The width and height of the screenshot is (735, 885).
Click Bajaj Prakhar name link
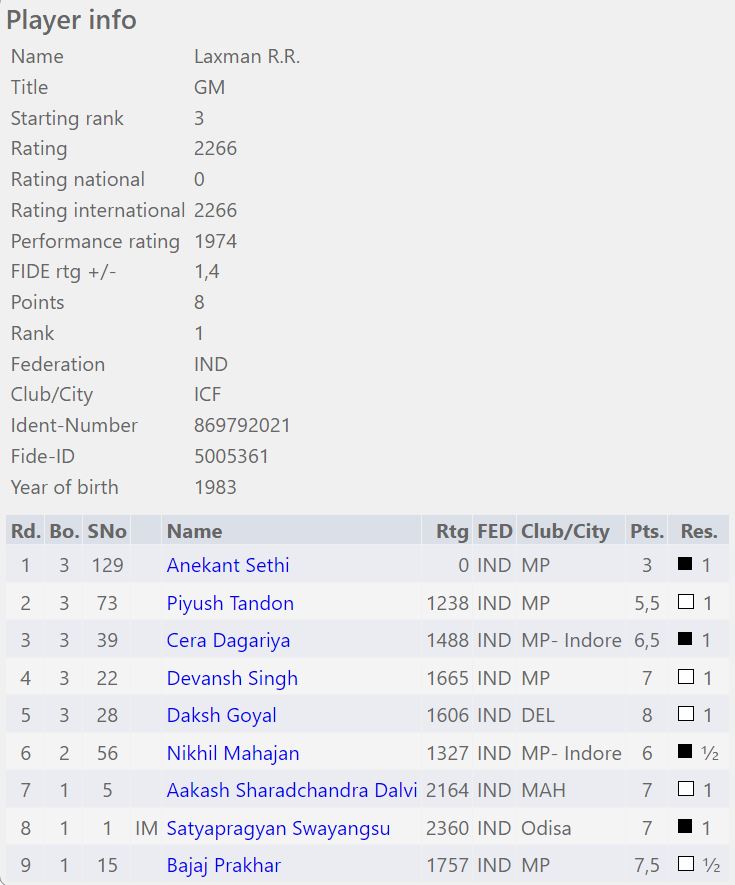(224, 865)
